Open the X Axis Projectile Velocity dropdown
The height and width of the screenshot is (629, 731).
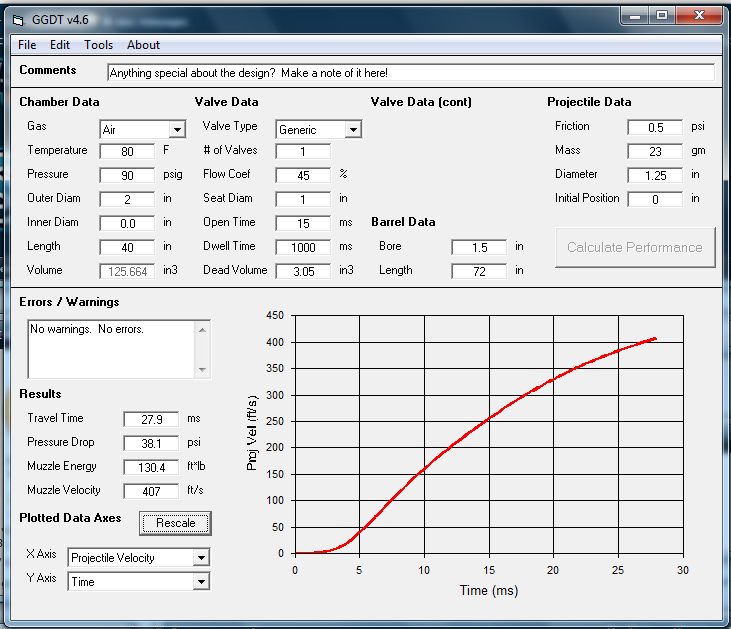[x=201, y=558]
